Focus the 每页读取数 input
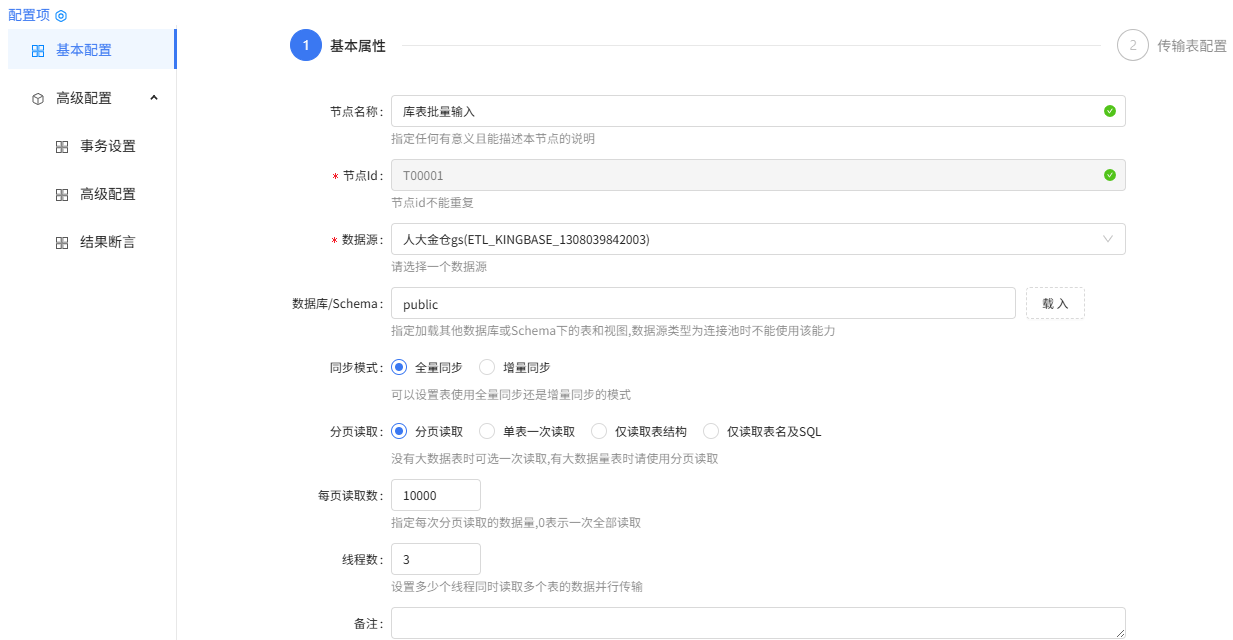 (x=436, y=495)
